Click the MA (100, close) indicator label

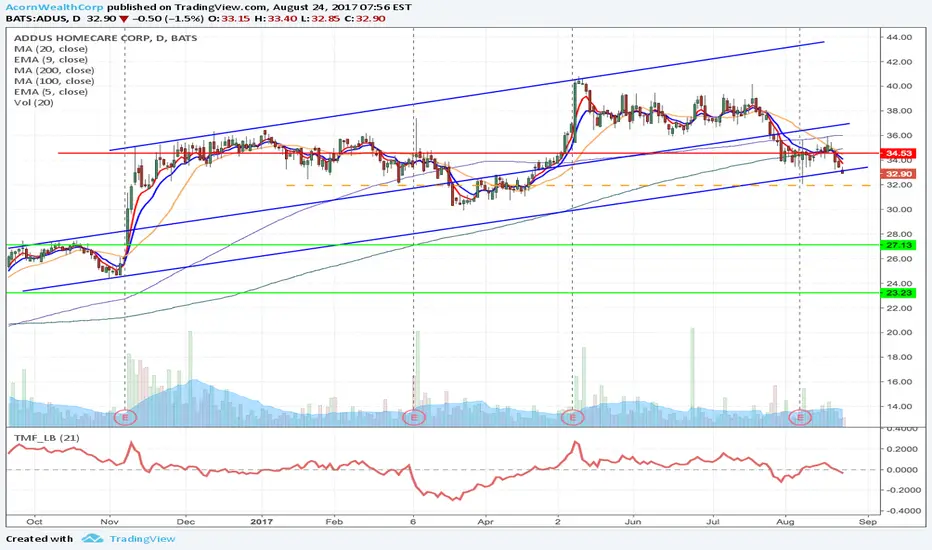(54, 81)
